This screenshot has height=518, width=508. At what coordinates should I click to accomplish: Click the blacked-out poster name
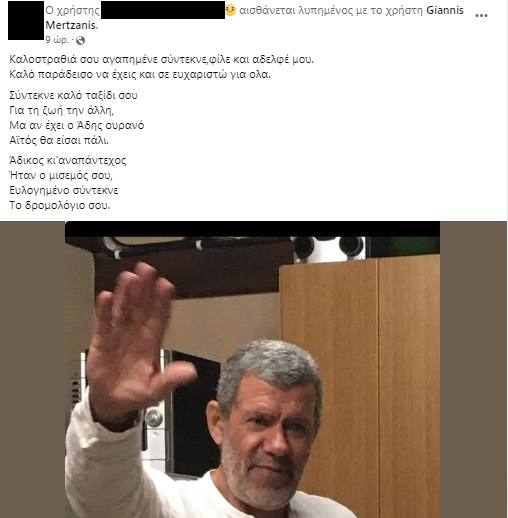coord(163,10)
